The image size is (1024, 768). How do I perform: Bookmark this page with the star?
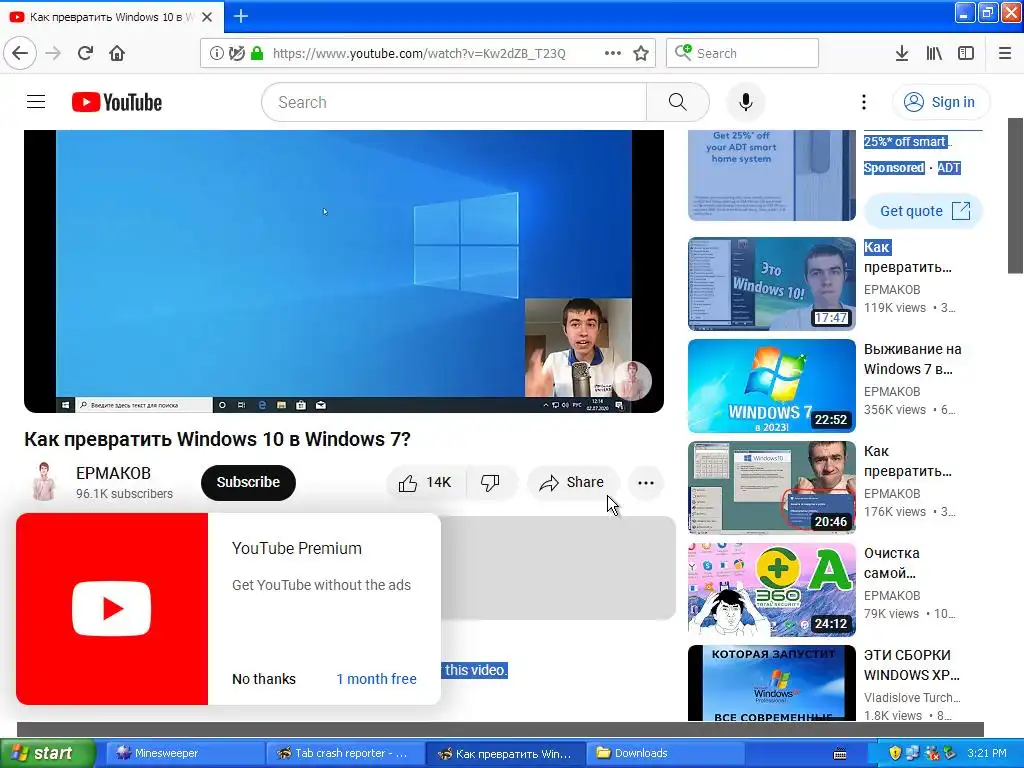641,53
